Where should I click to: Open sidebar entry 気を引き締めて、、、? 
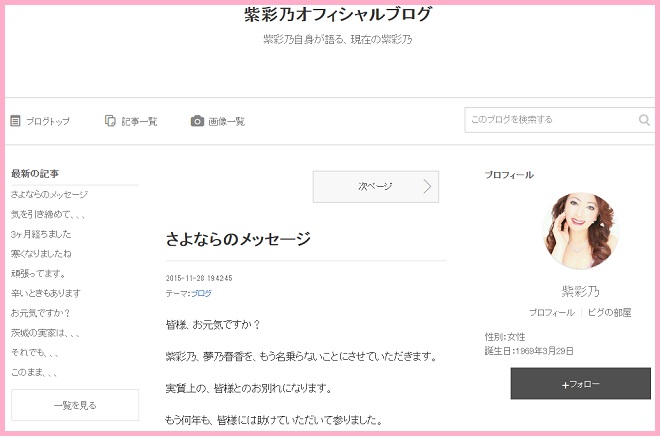[48, 214]
